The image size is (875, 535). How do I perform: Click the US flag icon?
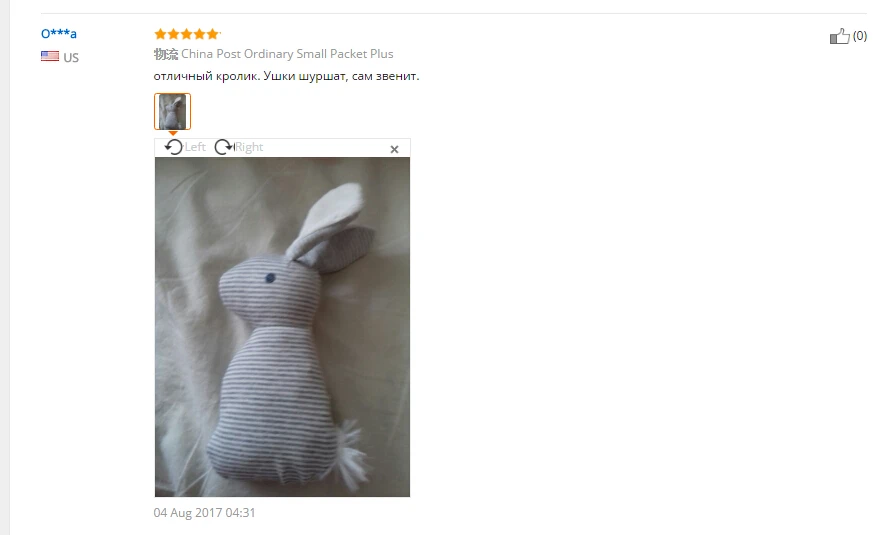50,56
